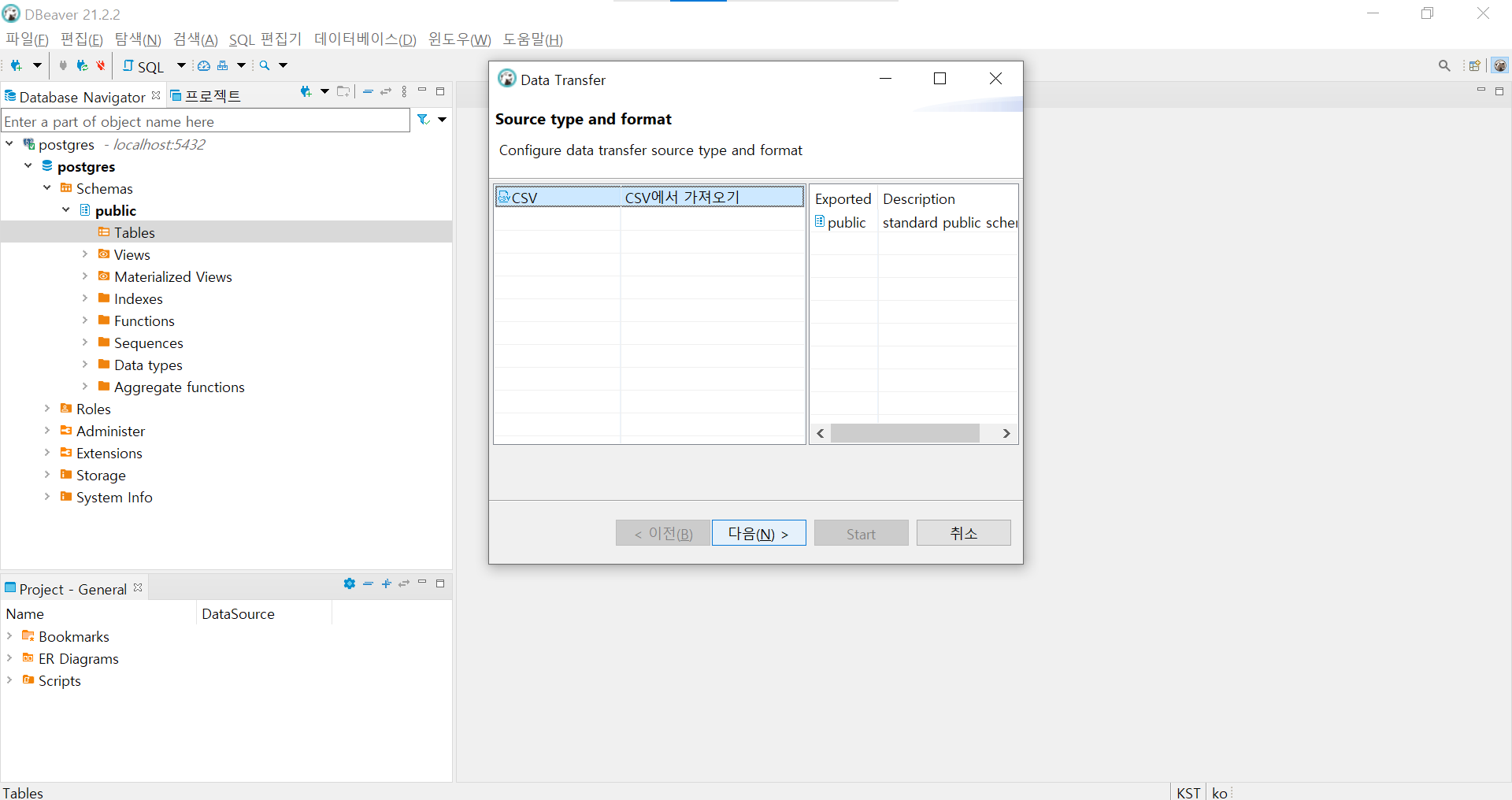Click the Open Perspective icon at the top right
Screen dimensions: 1512x800
[1474, 65]
